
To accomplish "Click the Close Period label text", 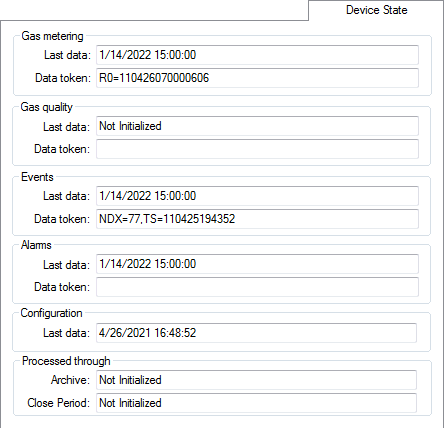I will (59, 403).
